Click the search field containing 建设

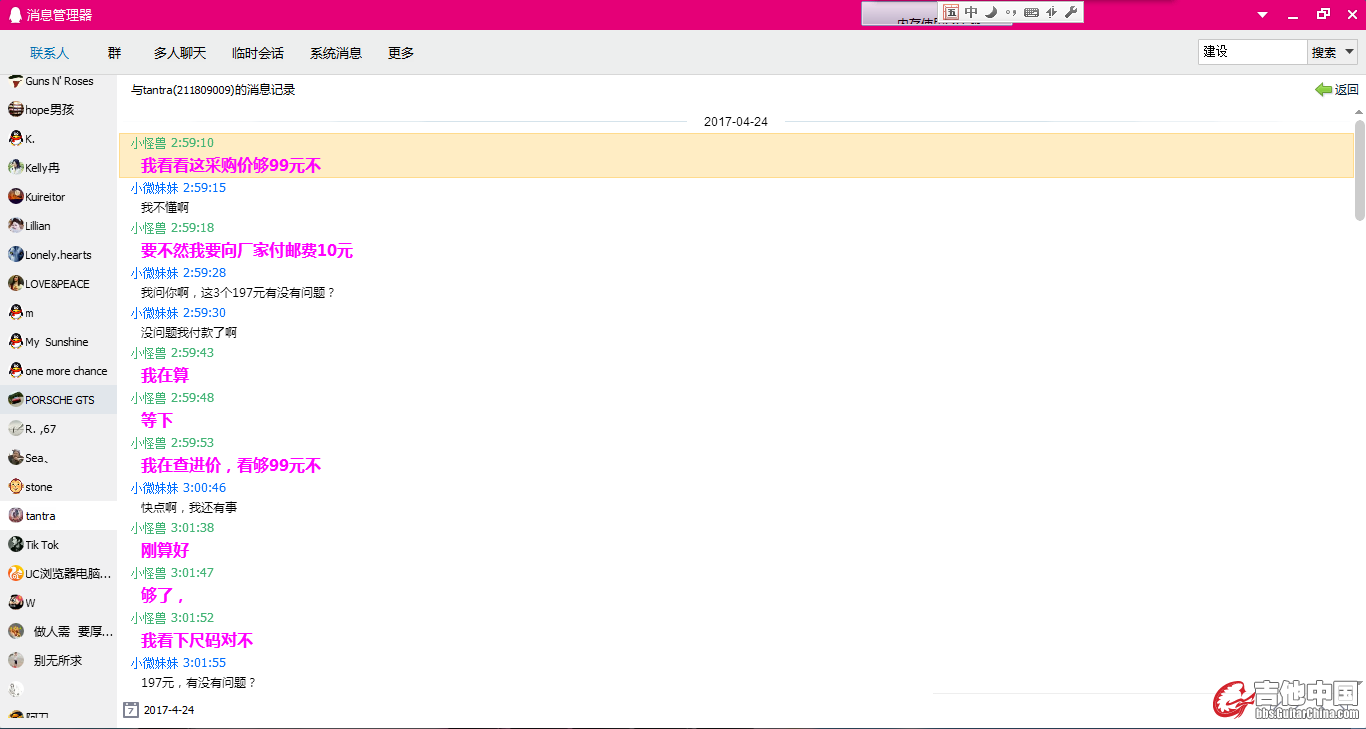coord(1253,52)
